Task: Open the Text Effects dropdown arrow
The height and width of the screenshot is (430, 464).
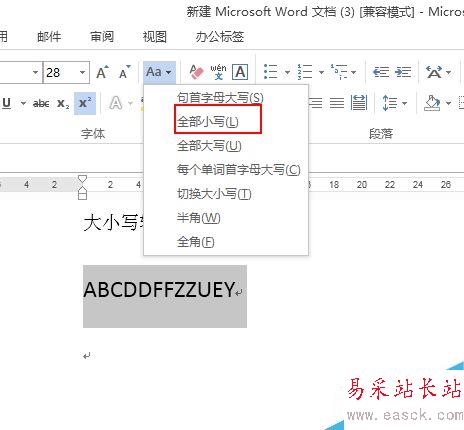Action: pyautogui.click(x=131, y=103)
